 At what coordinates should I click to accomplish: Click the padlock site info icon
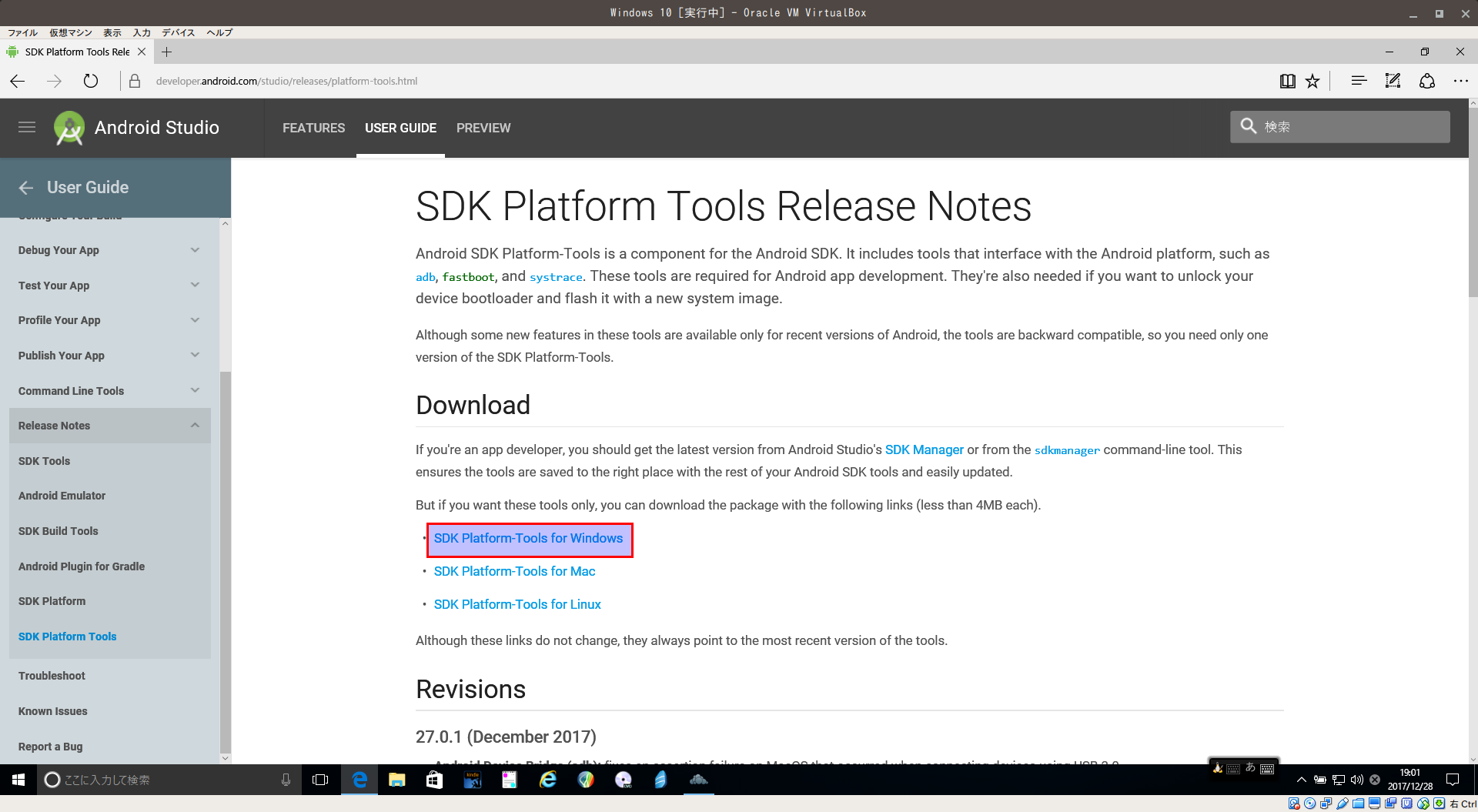[x=135, y=81]
